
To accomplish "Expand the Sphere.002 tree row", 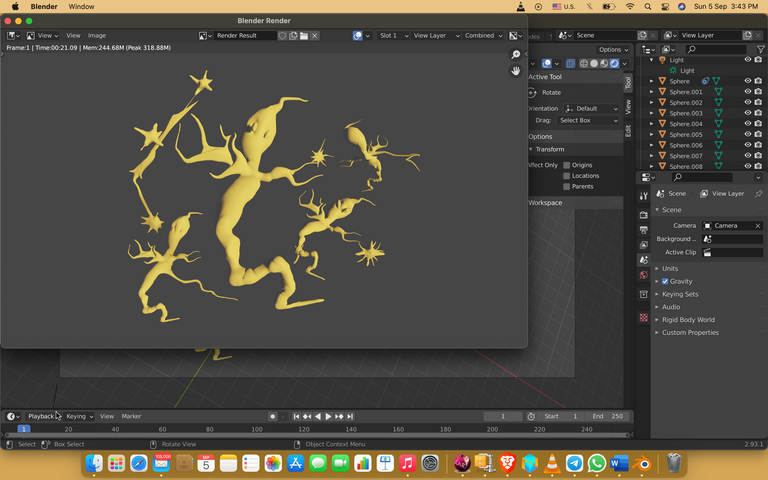I will click(651, 102).
